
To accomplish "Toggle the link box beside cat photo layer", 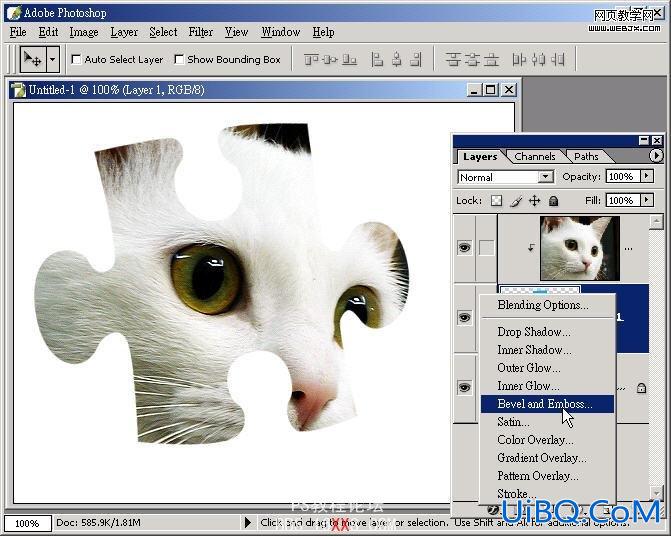I will coord(486,248).
